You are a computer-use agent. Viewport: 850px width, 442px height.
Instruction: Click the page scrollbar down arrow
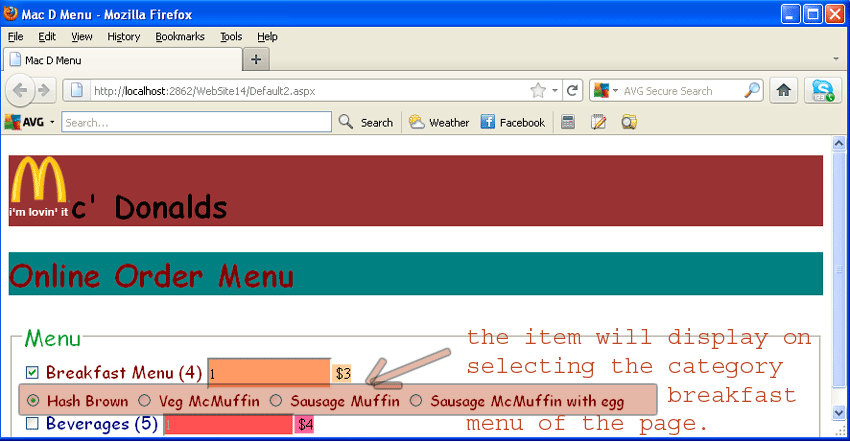point(839,413)
